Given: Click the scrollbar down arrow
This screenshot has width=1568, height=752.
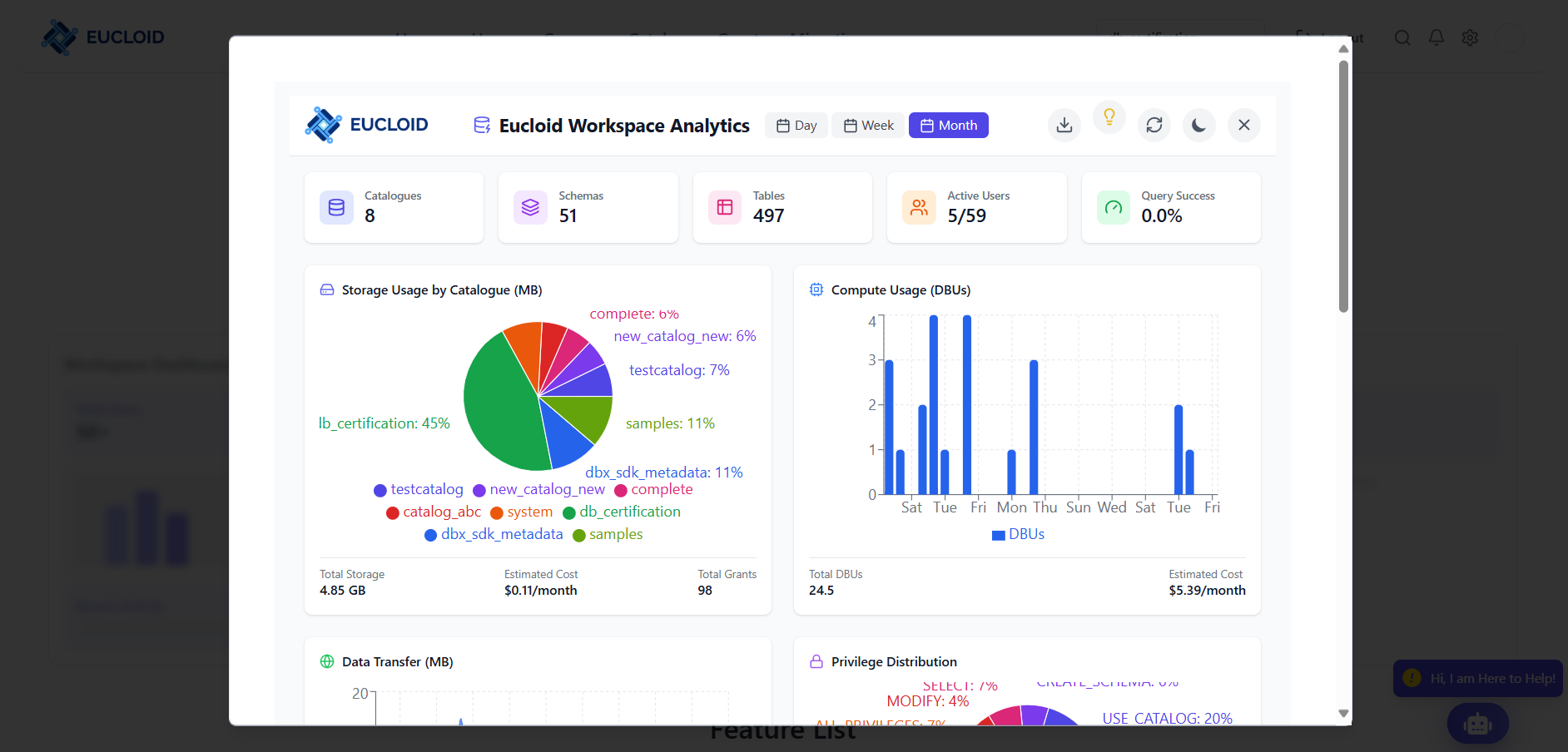Looking at the screenshot, I should (1343, 713).
